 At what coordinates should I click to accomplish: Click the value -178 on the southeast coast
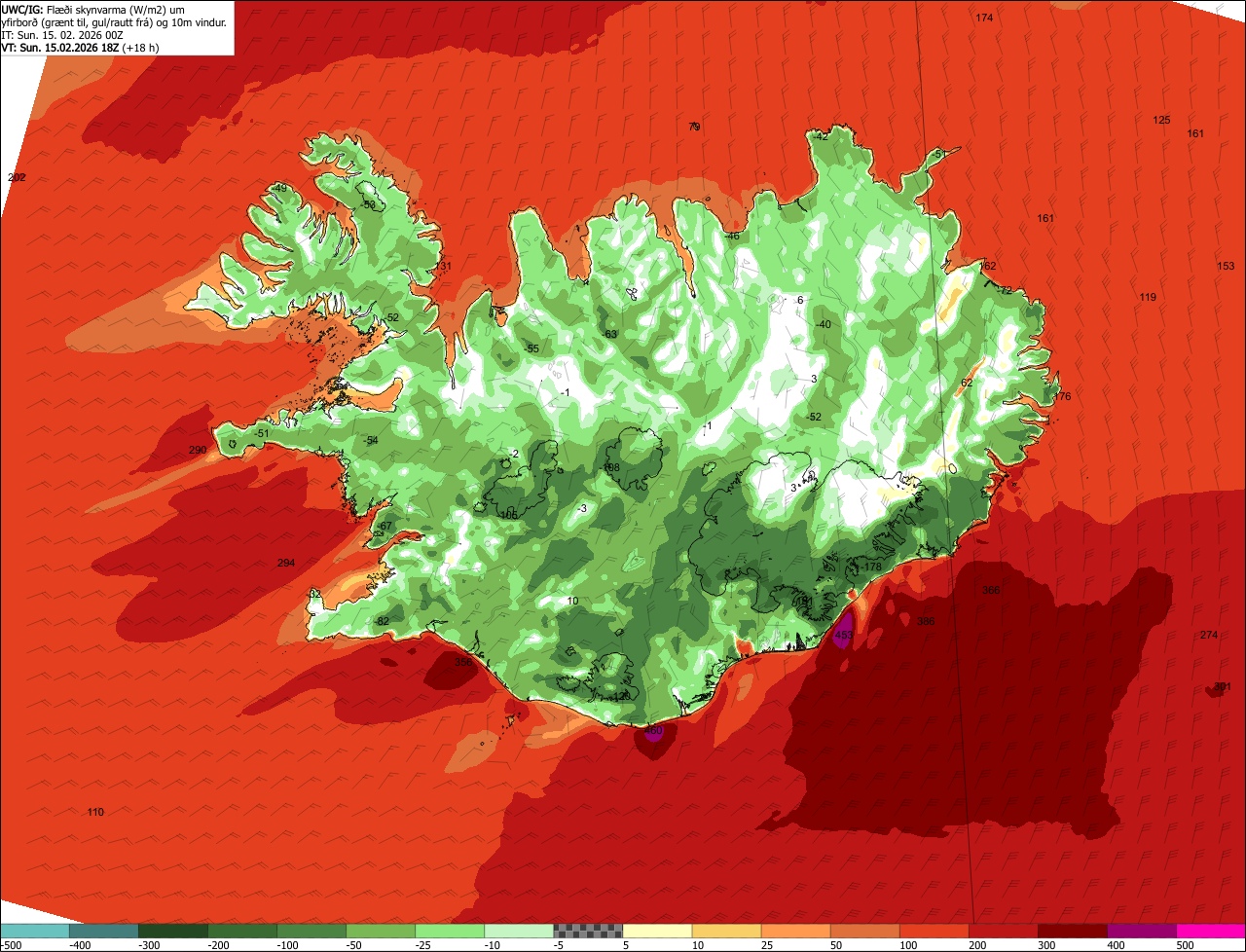click(869, 567)
